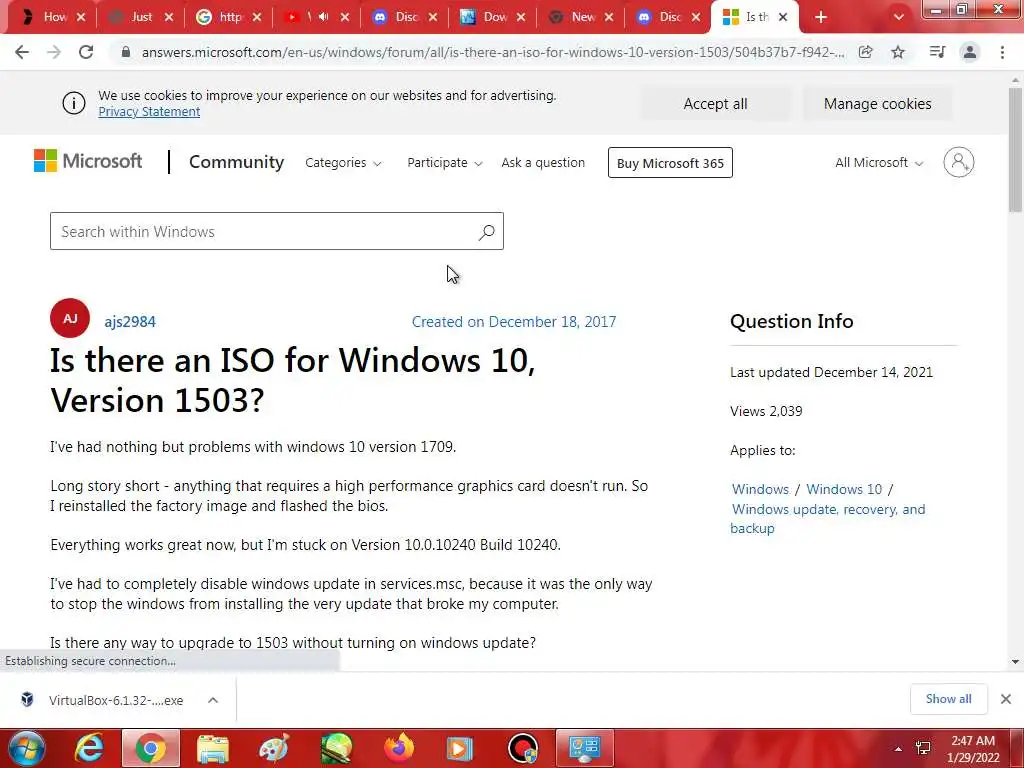Expand VirtualBox download options chevron
This screenshot has height=768, width=1024.
[x=213, y=700]
